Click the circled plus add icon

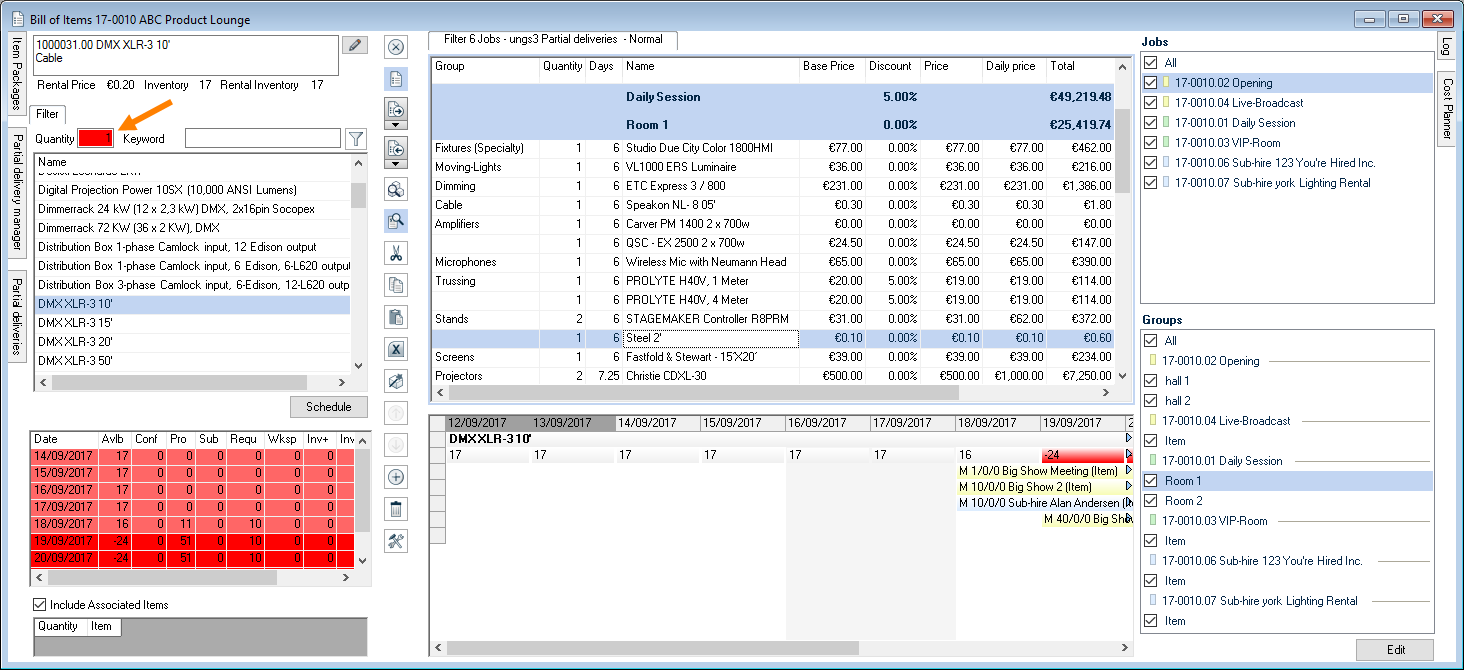[396, 477]
